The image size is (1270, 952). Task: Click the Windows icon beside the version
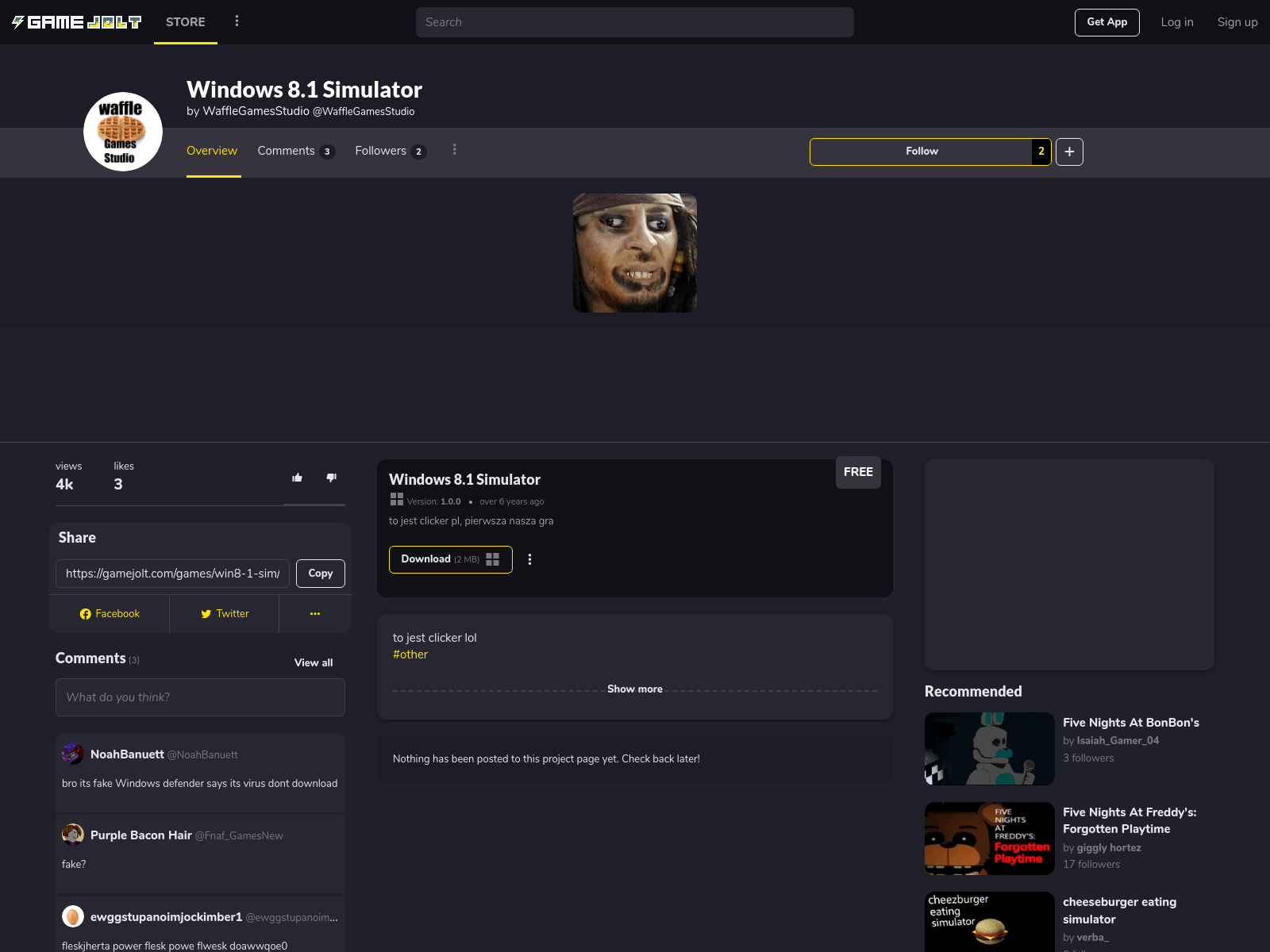coord(397,499)
